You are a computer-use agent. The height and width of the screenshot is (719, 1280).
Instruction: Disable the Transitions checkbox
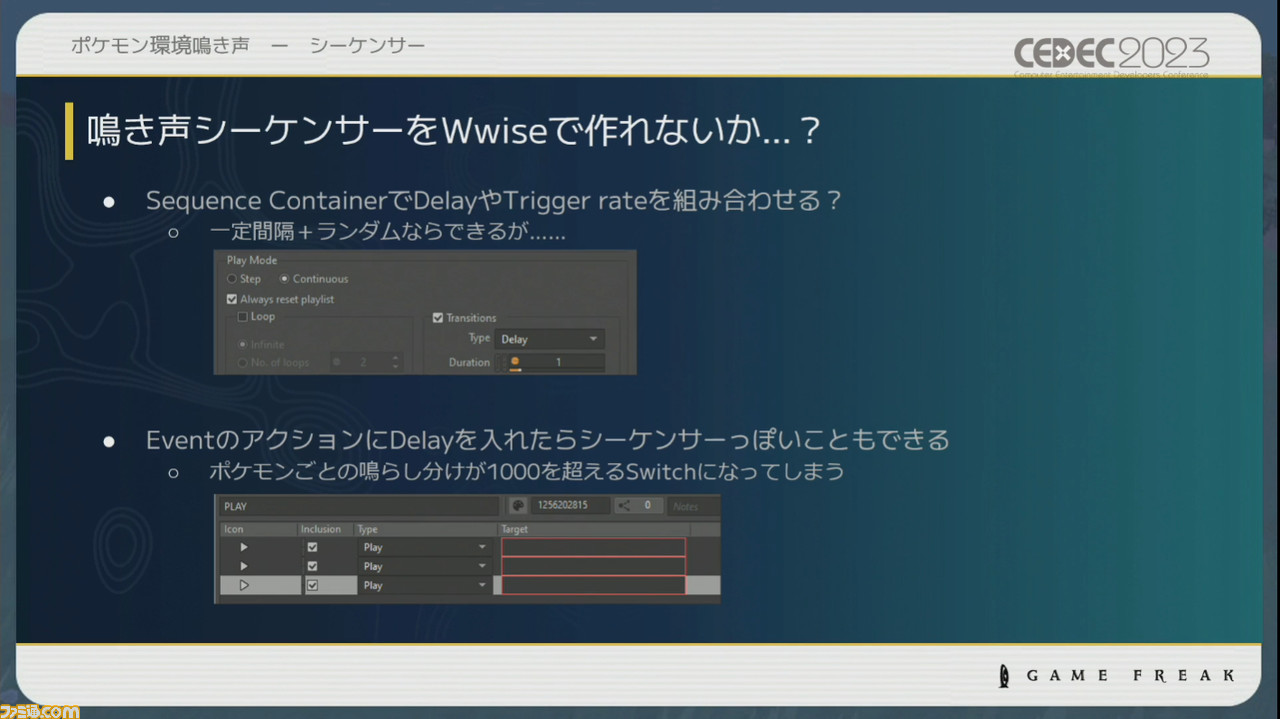pyautogui.click(x=439, y=318)
